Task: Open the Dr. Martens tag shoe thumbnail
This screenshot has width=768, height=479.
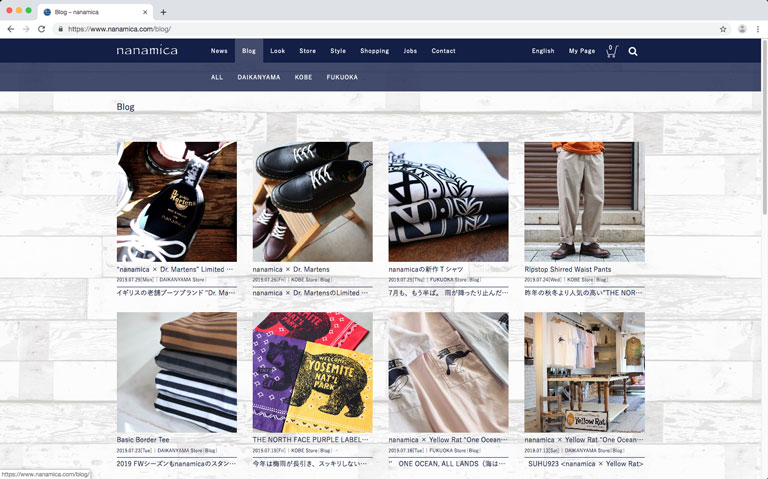Action: click(177, 202)
